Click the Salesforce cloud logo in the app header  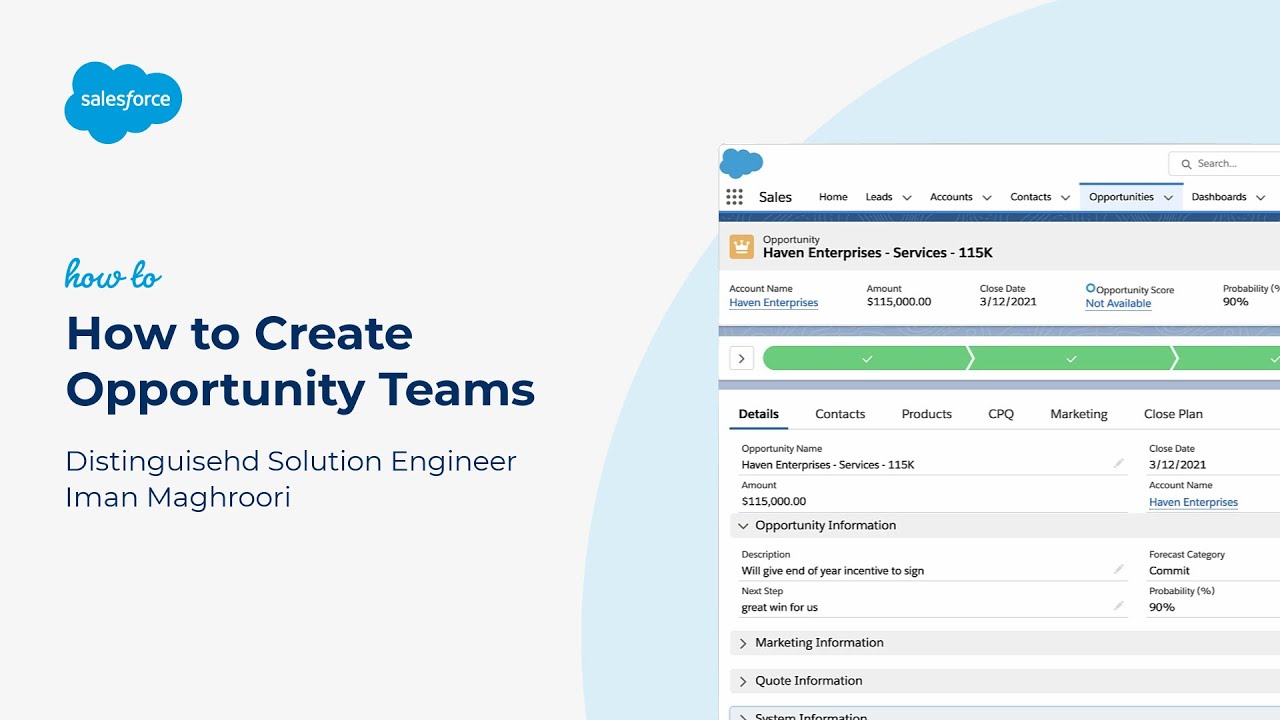pyautogui.click(x=741, y=163)
